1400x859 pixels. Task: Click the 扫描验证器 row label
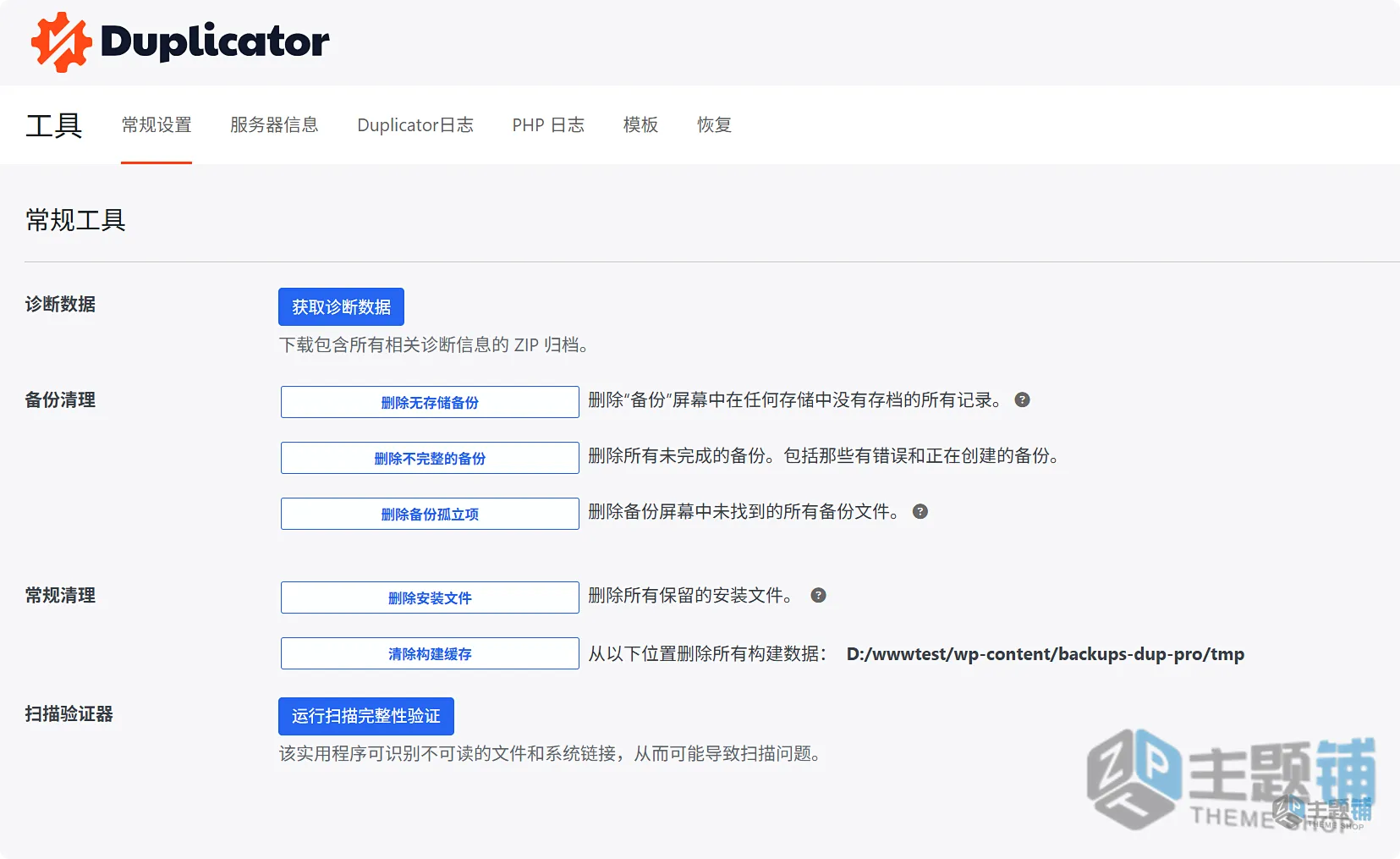pyautogui.click(x=69, y=714)
